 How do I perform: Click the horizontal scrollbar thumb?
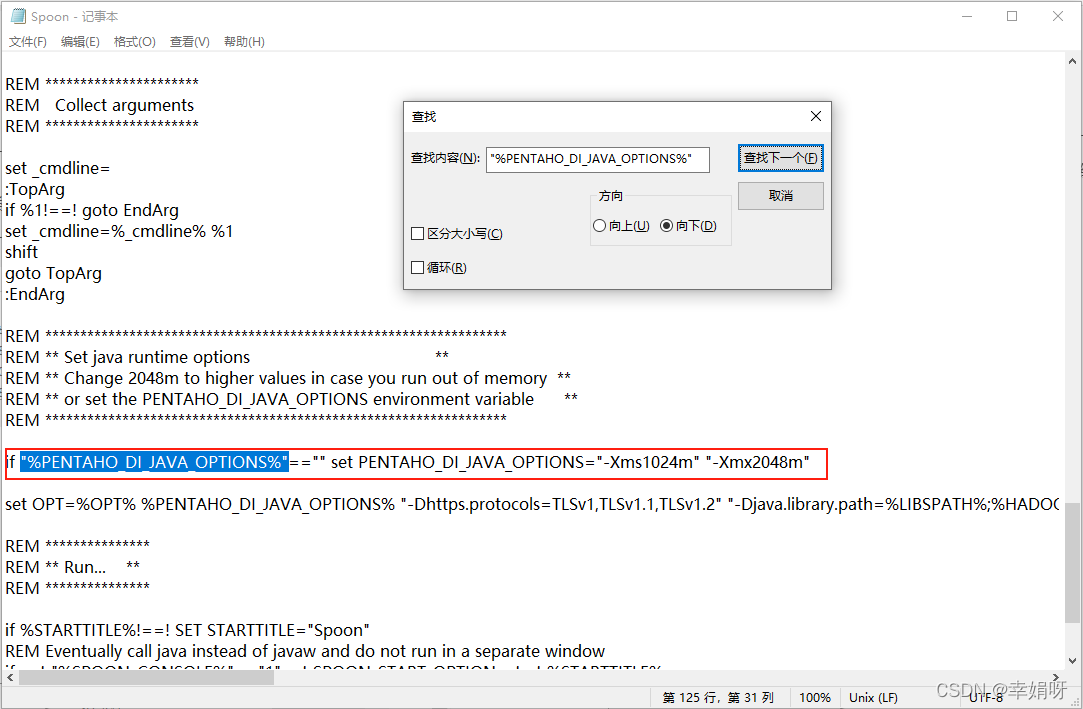[146, 678]
